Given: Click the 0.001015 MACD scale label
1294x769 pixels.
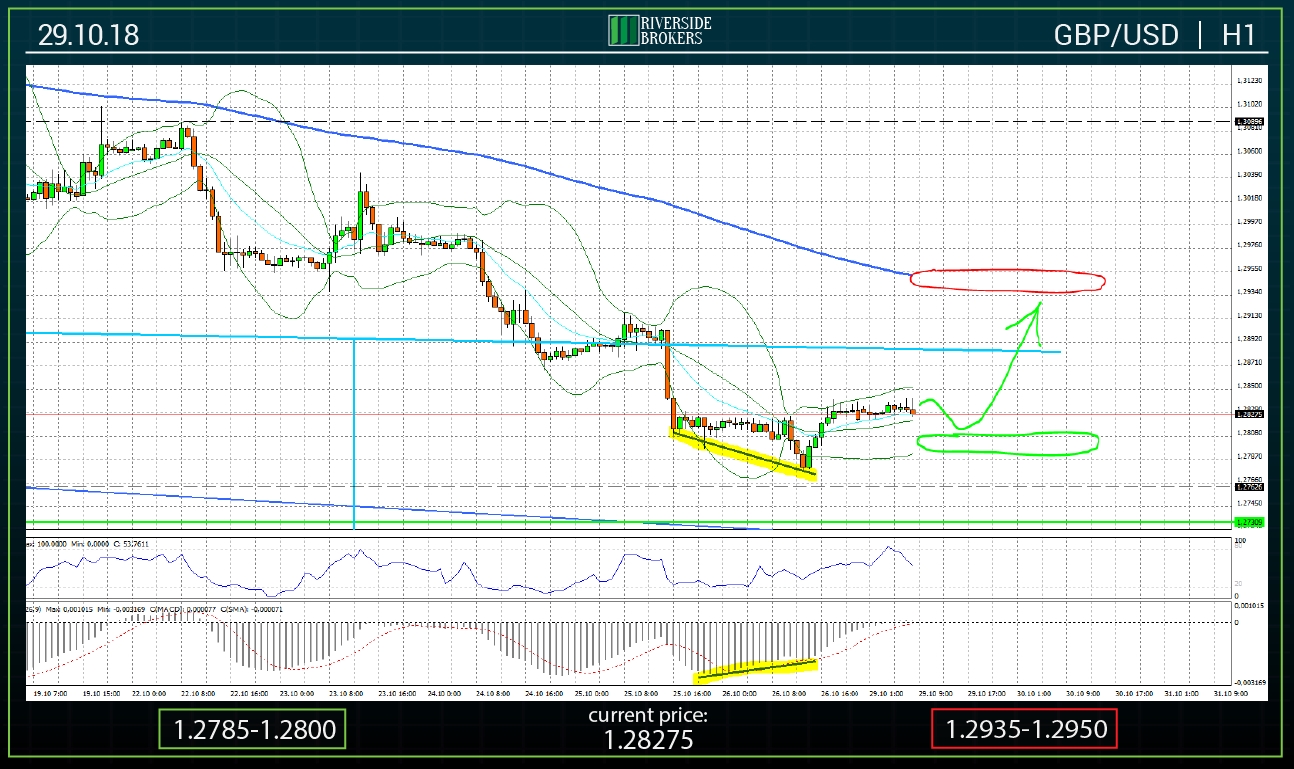Looking at the screenshot, I should 1250,605.
